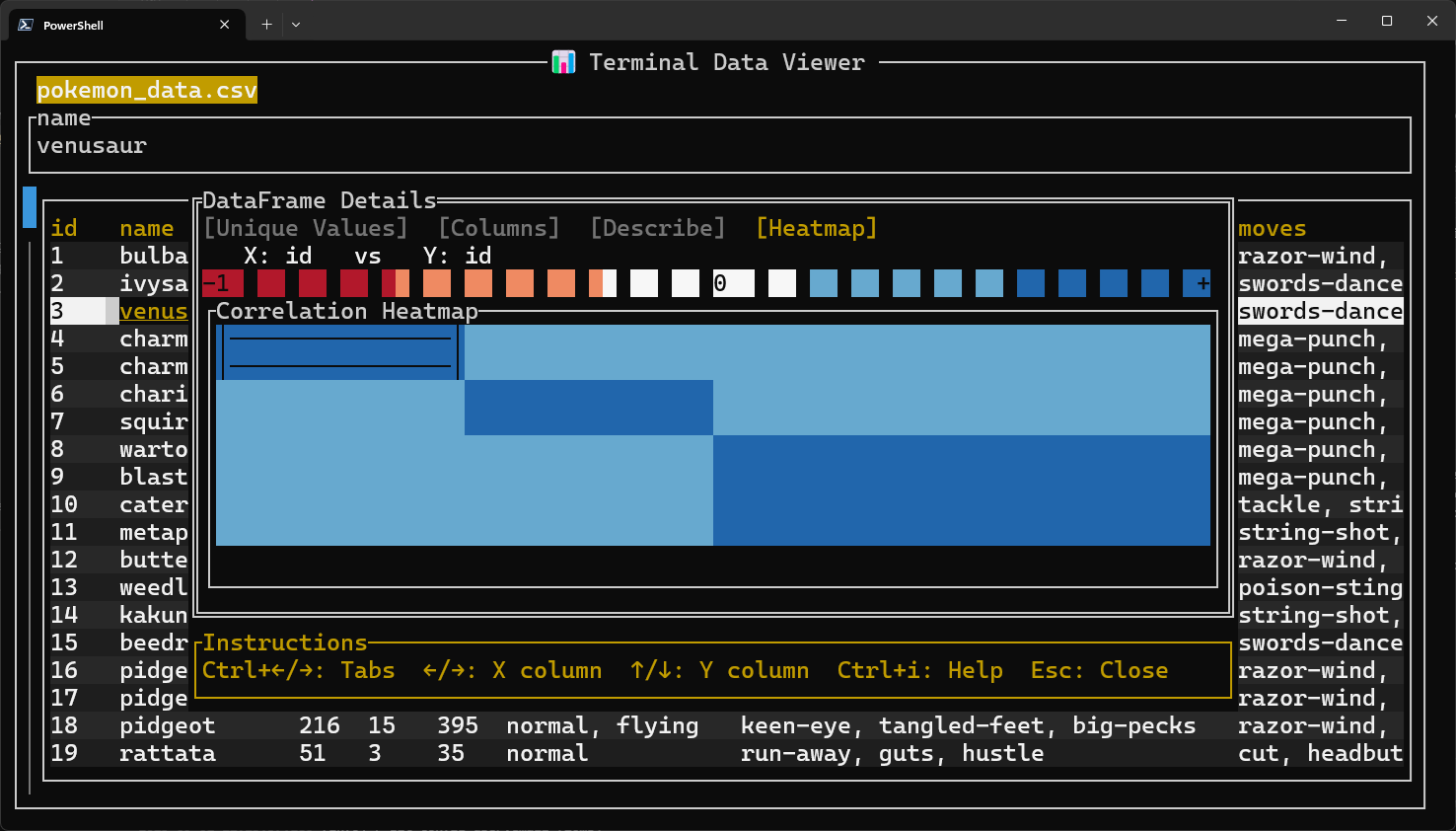Open a new terminal tab with plus icon
This screenshot has height=831, width=1456.
point(266,24)
